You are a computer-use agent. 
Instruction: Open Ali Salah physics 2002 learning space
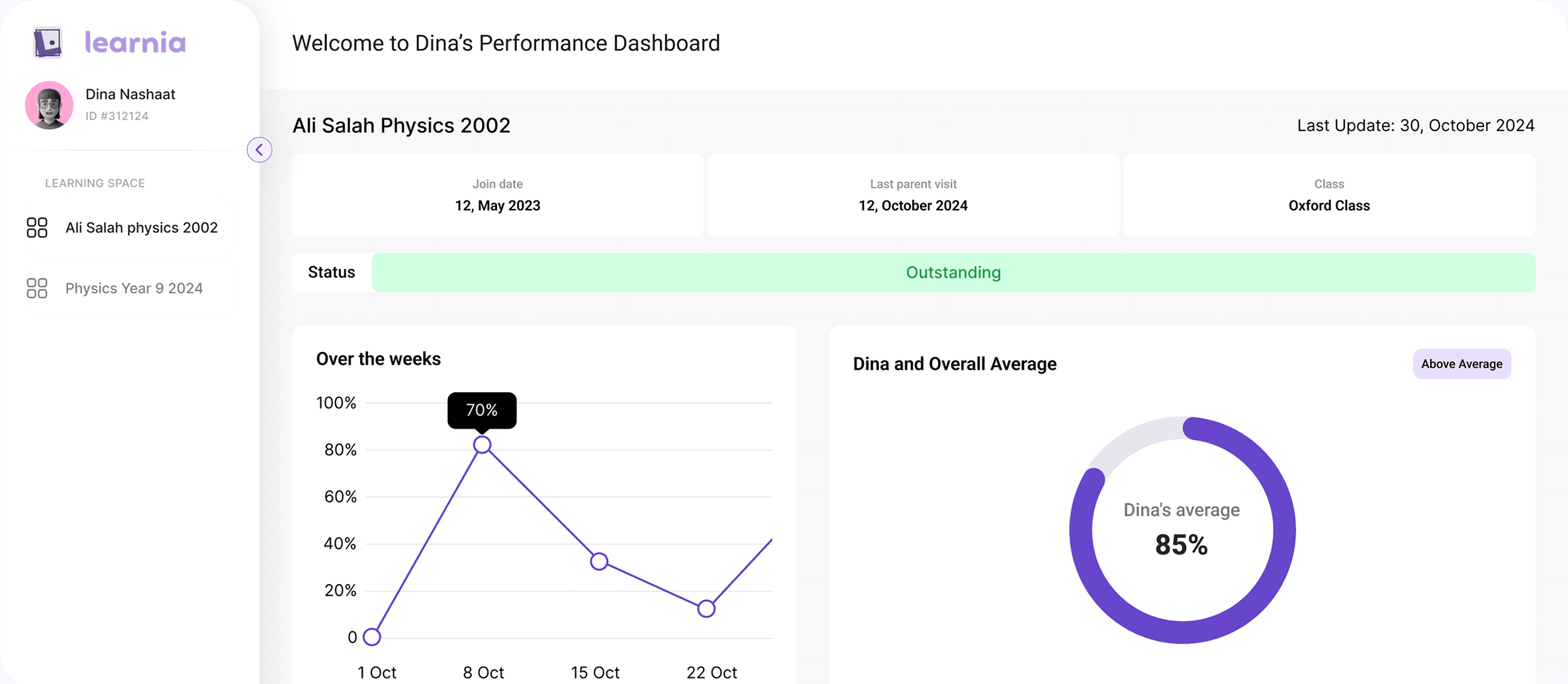(141, 228)
